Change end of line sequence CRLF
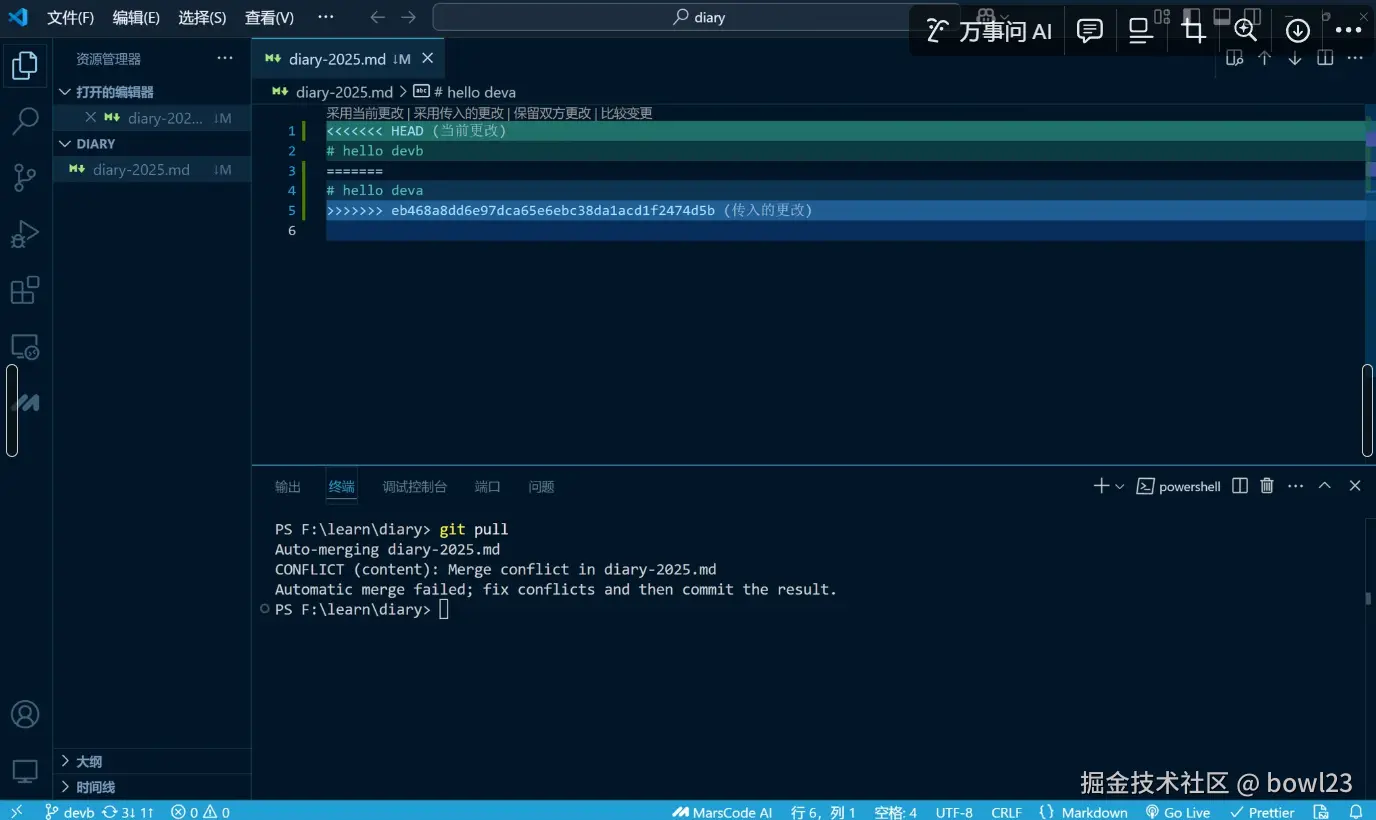 [x=1006, y=812]
